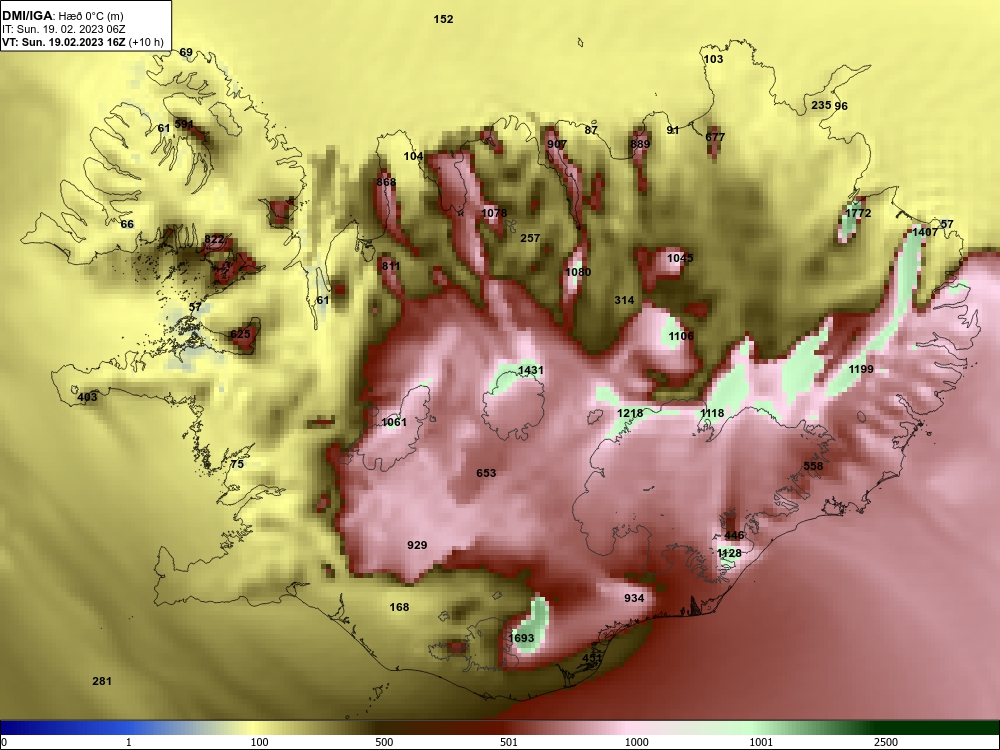Click the 91 value label
This screenshot has width=1000, height=750.
click(x=673, y=130)
